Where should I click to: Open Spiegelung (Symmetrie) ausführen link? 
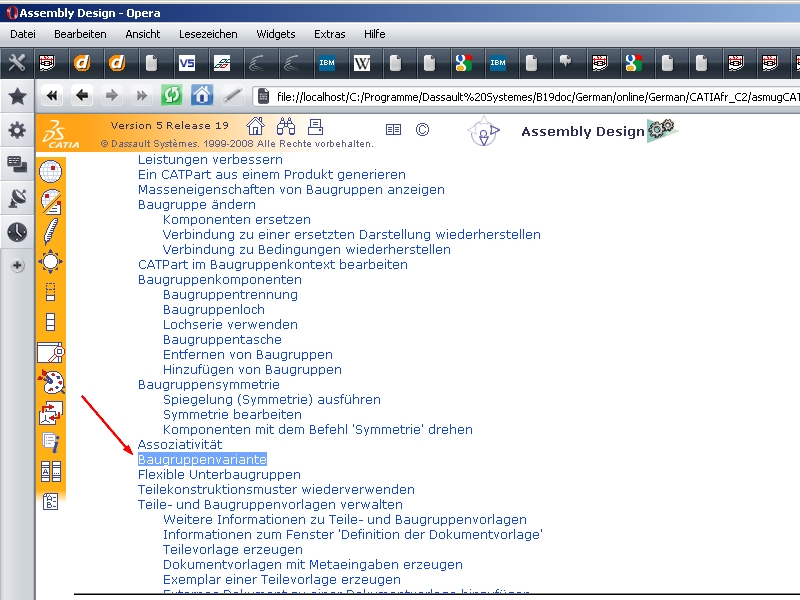pyautogui.click(x=272, y=399)
